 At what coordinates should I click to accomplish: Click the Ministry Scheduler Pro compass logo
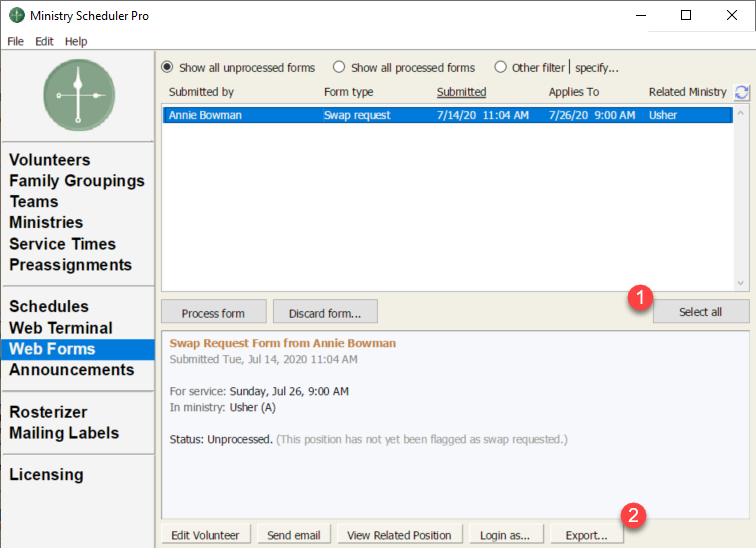[x=79, y=95]
